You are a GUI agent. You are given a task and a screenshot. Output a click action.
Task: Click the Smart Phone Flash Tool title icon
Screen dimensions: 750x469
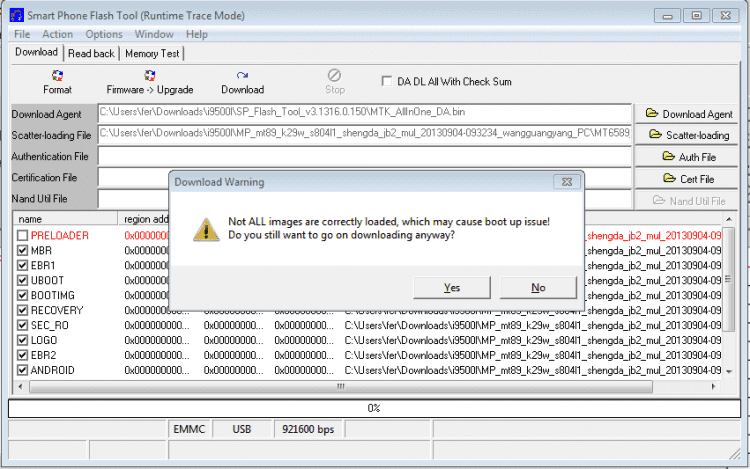tap(17, 15)
